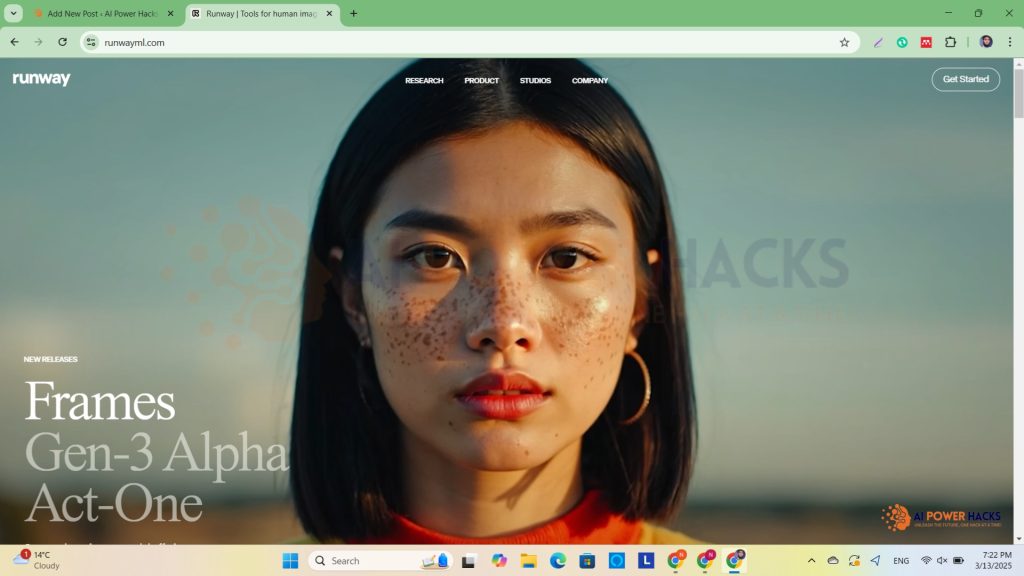Click the site information icon in the address bar

click(91, 42)
